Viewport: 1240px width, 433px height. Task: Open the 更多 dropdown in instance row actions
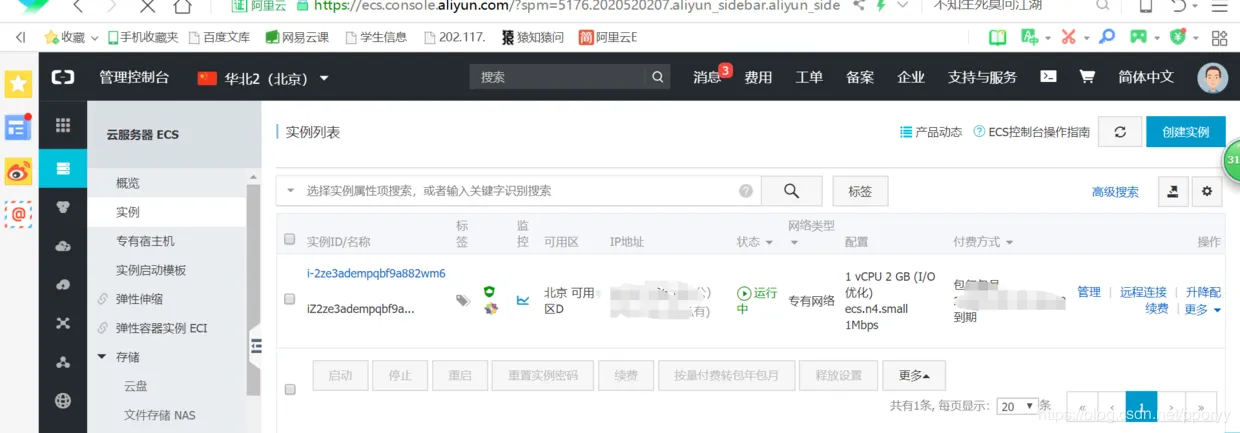tap(1202, 310)
